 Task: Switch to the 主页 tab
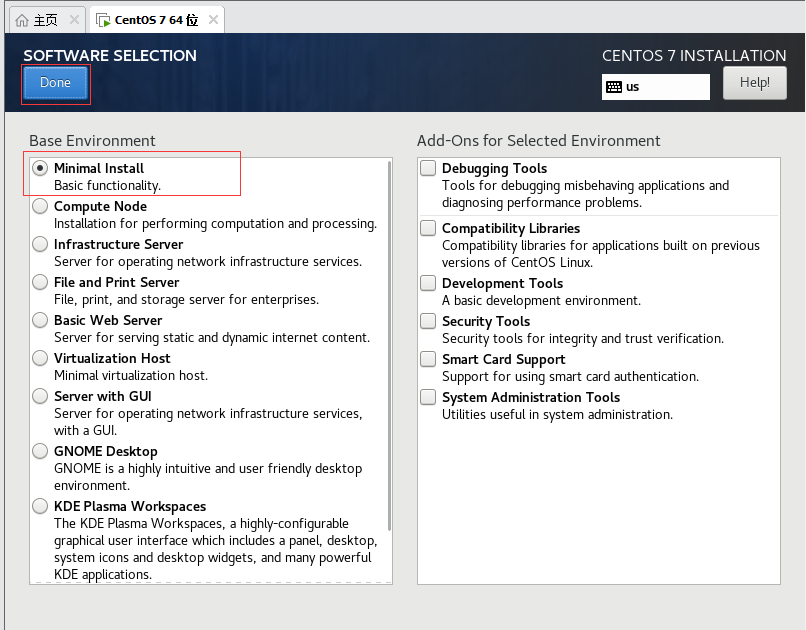(x=46, y=21)
